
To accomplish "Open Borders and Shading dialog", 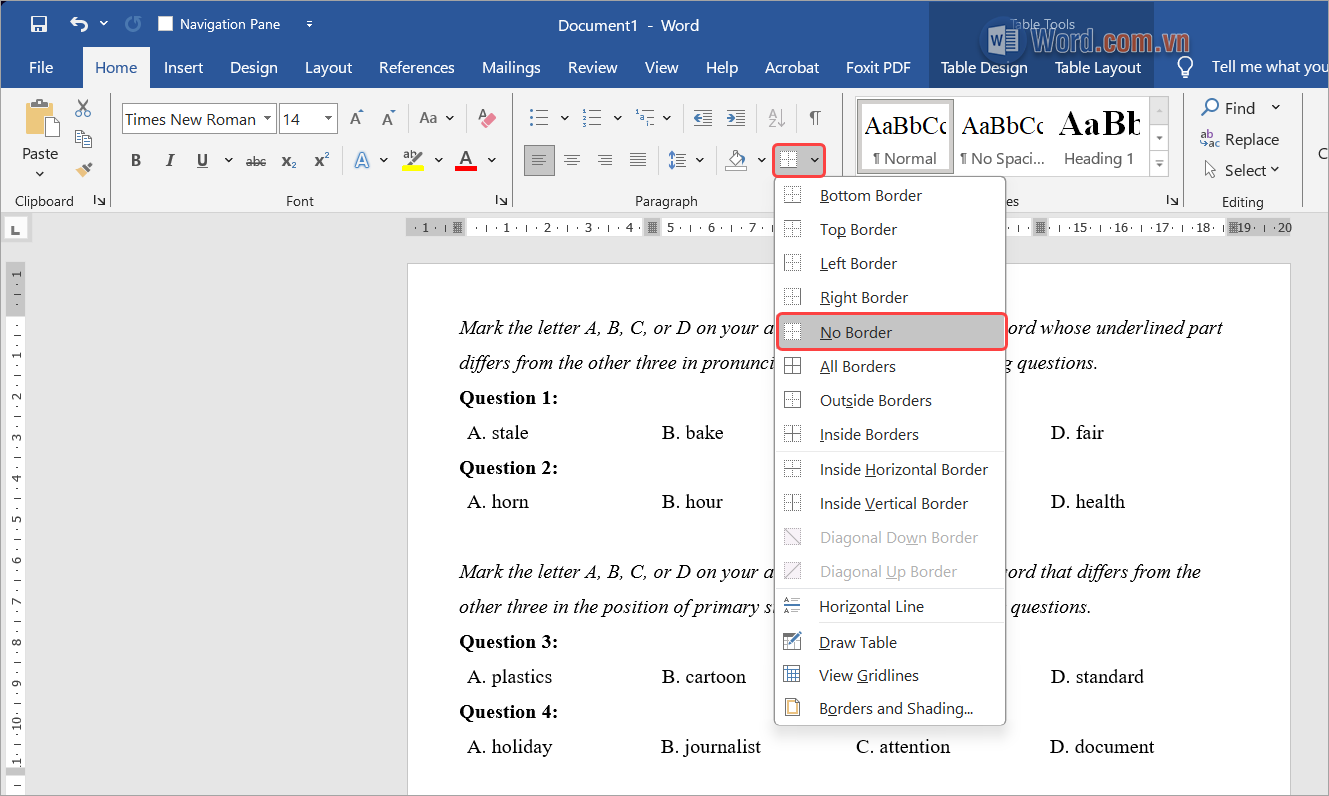I will 891,708.
